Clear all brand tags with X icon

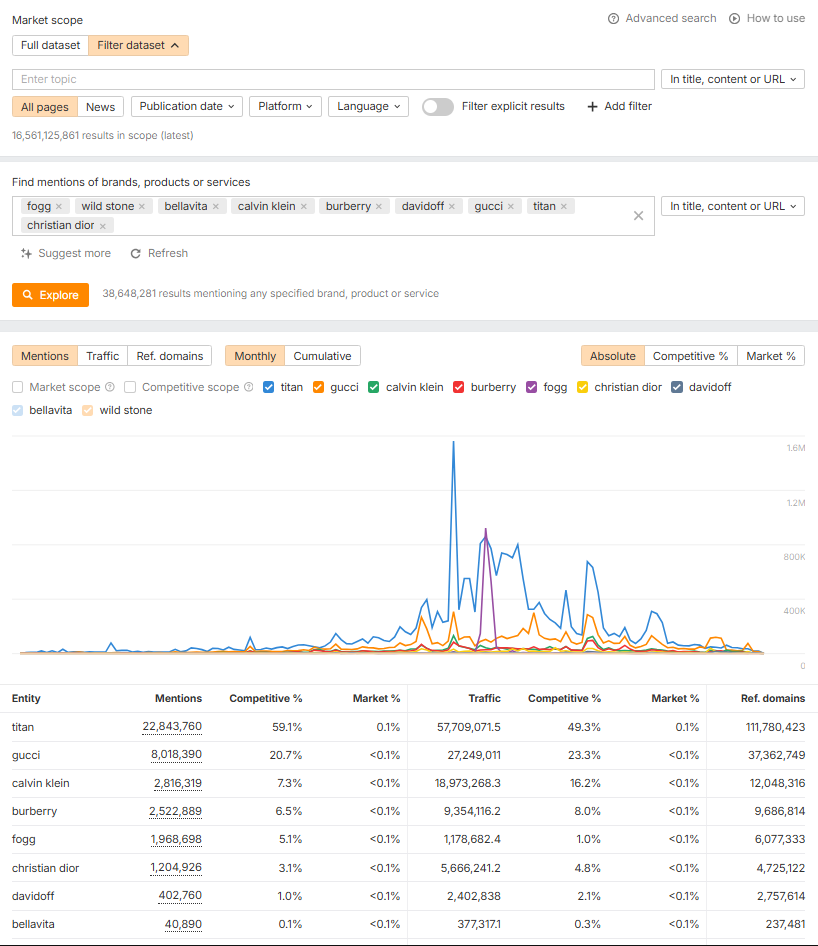638,216
